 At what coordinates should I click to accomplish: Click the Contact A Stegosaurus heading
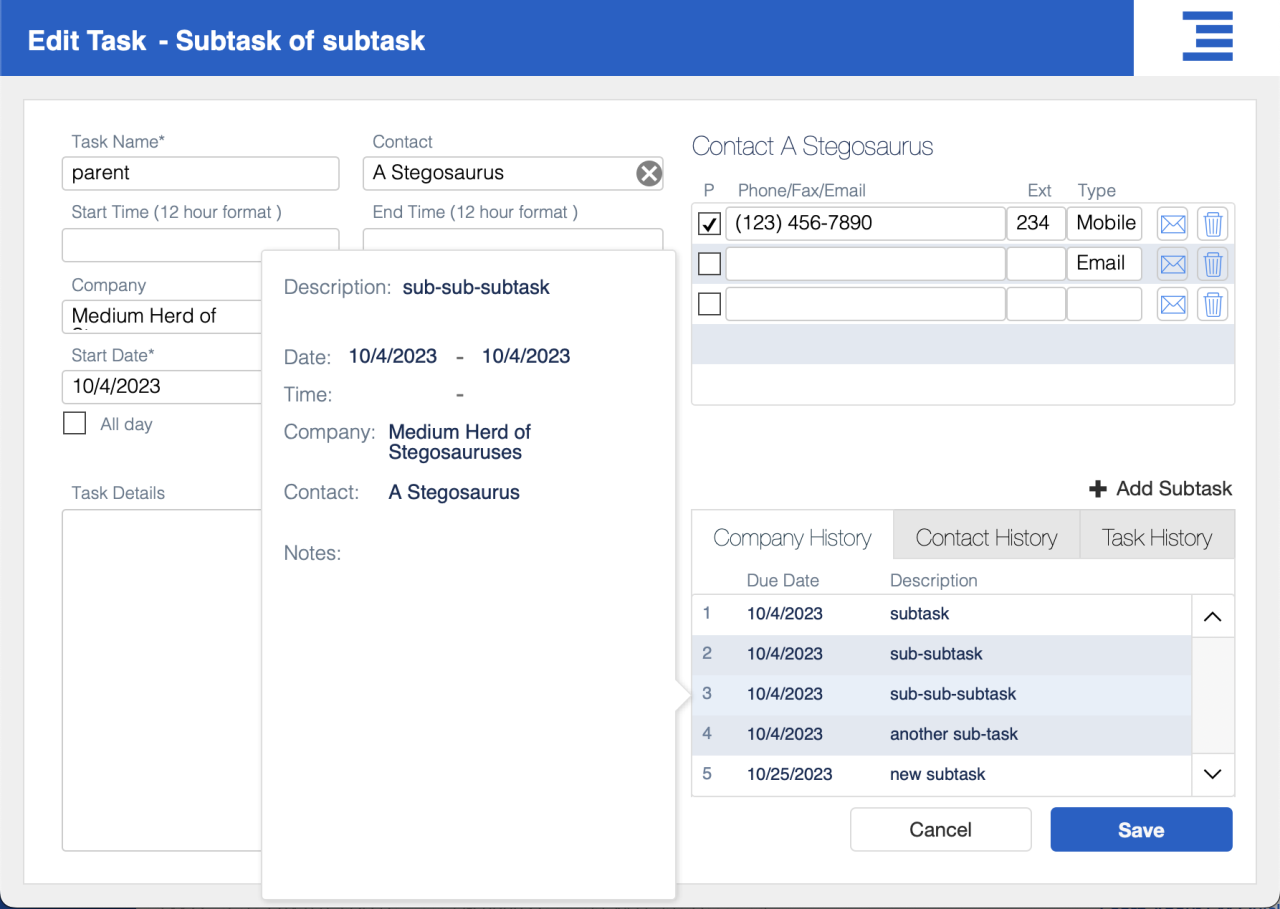pyautogui.click(x=812, y=147)
